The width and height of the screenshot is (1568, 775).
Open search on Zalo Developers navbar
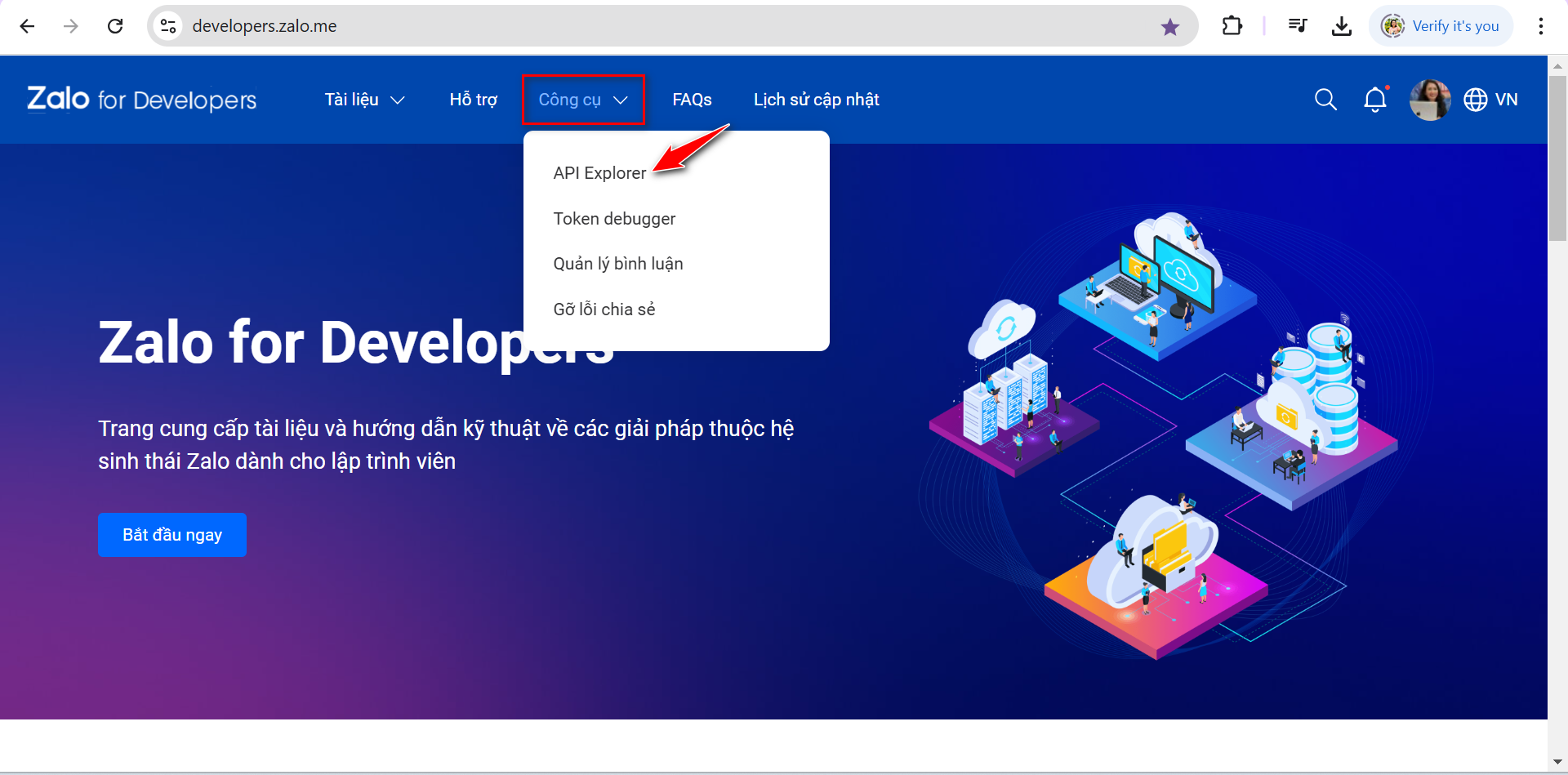[1325, 99]
